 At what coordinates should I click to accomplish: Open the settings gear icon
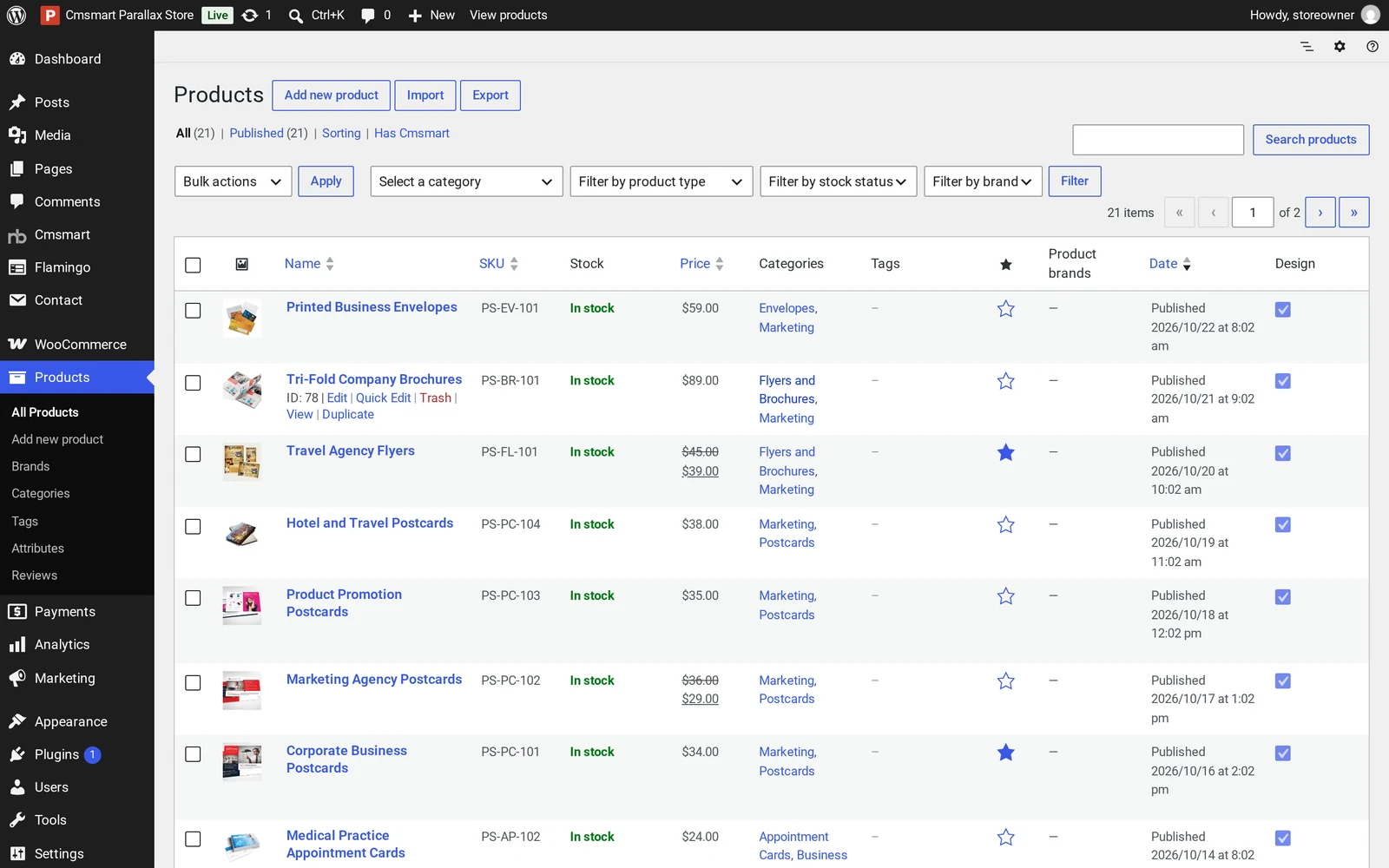pyautogui.click(x=1340, y=46)
